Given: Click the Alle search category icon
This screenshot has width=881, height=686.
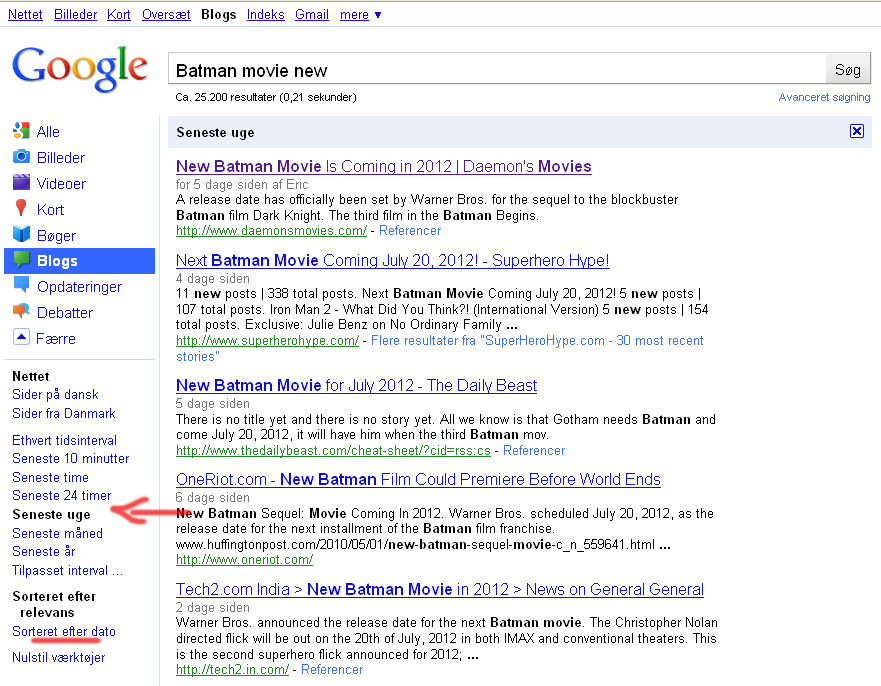Looking at the screenshot, I should tap(21, 131).
